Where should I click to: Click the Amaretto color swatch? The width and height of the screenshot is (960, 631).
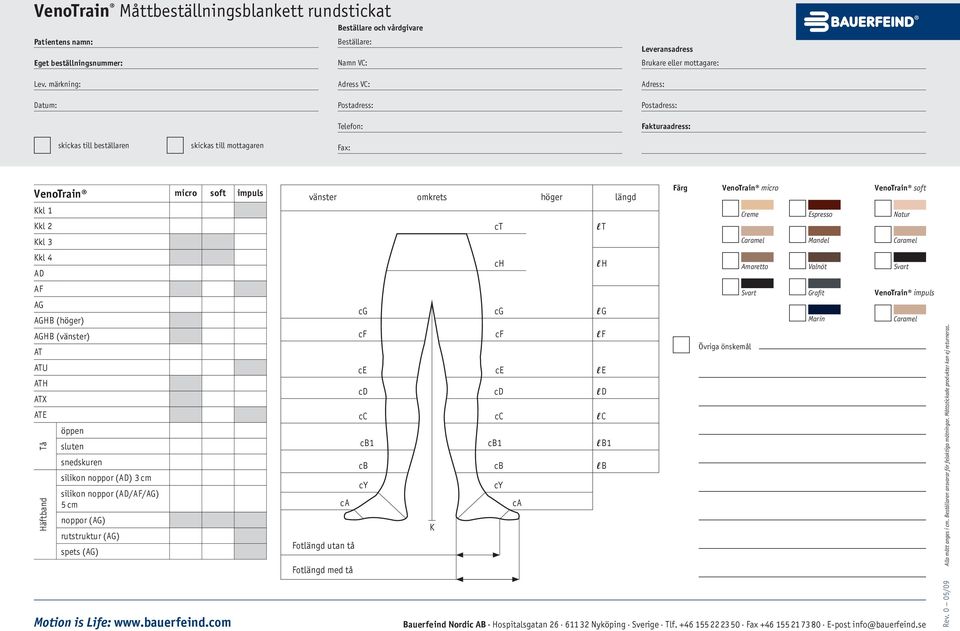757,257
